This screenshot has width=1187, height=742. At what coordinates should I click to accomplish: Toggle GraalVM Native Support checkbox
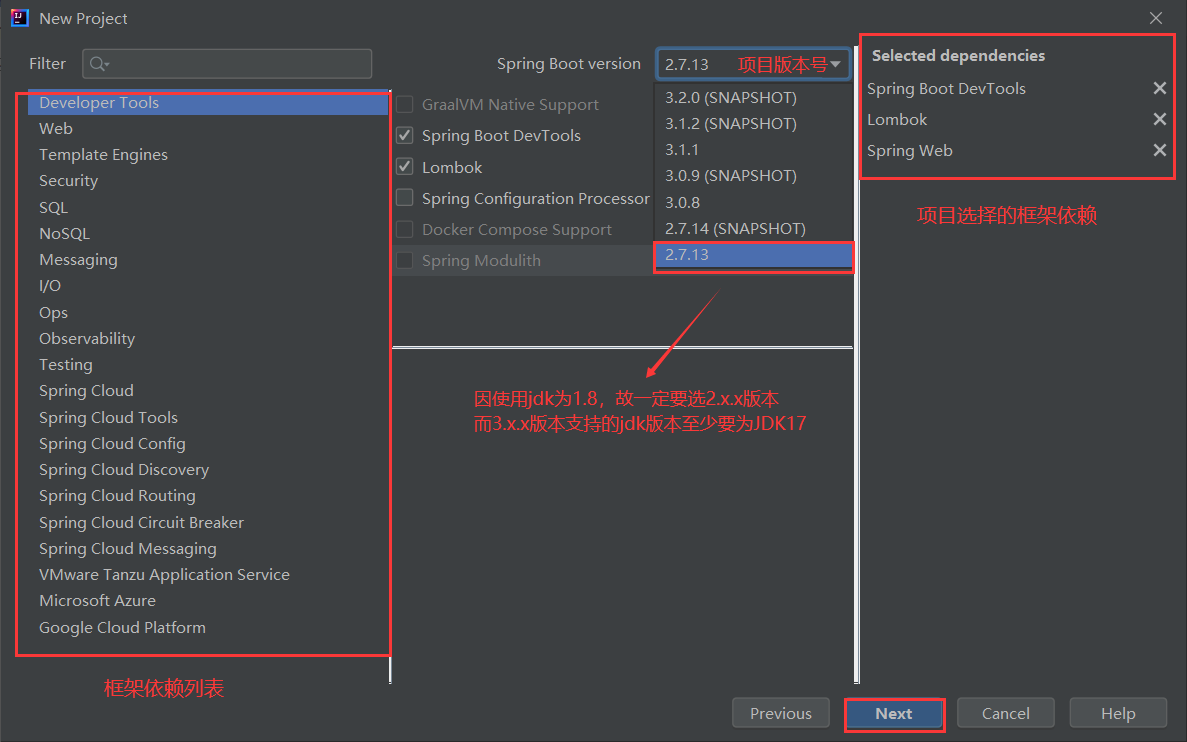click(x=405, y=104)
